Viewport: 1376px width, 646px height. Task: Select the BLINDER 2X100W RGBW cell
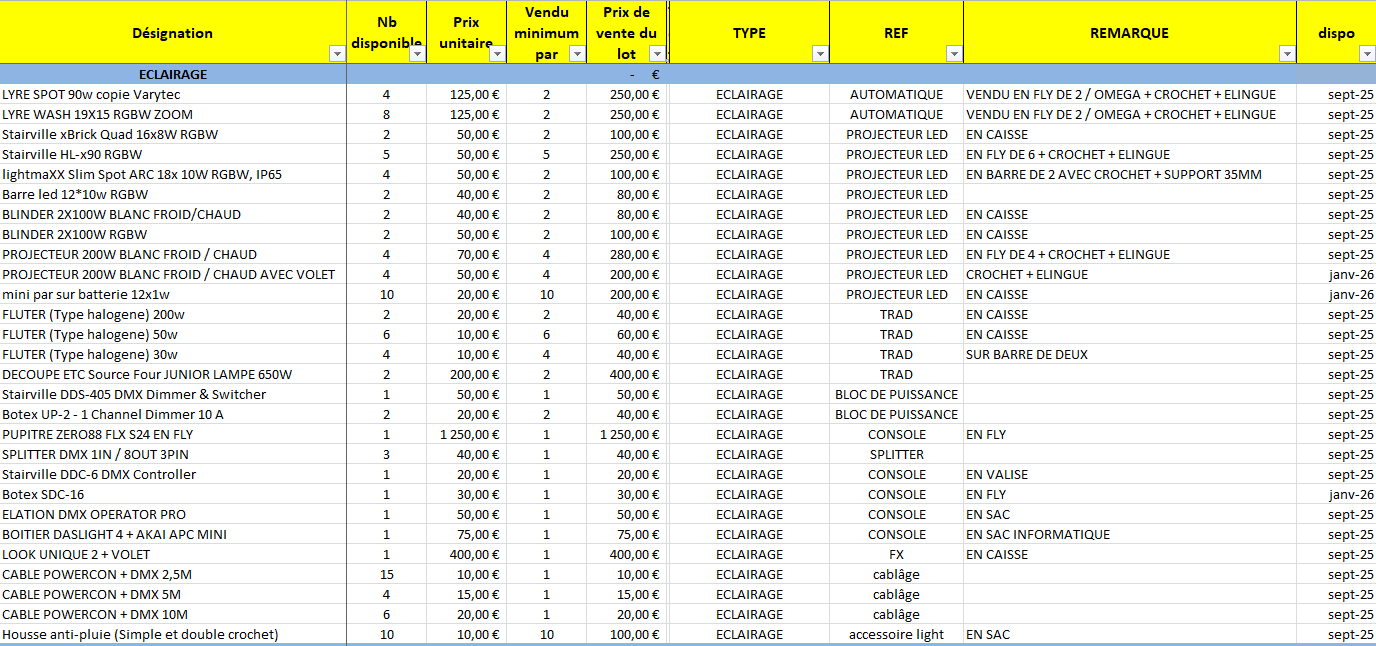[x=173, y=234]
